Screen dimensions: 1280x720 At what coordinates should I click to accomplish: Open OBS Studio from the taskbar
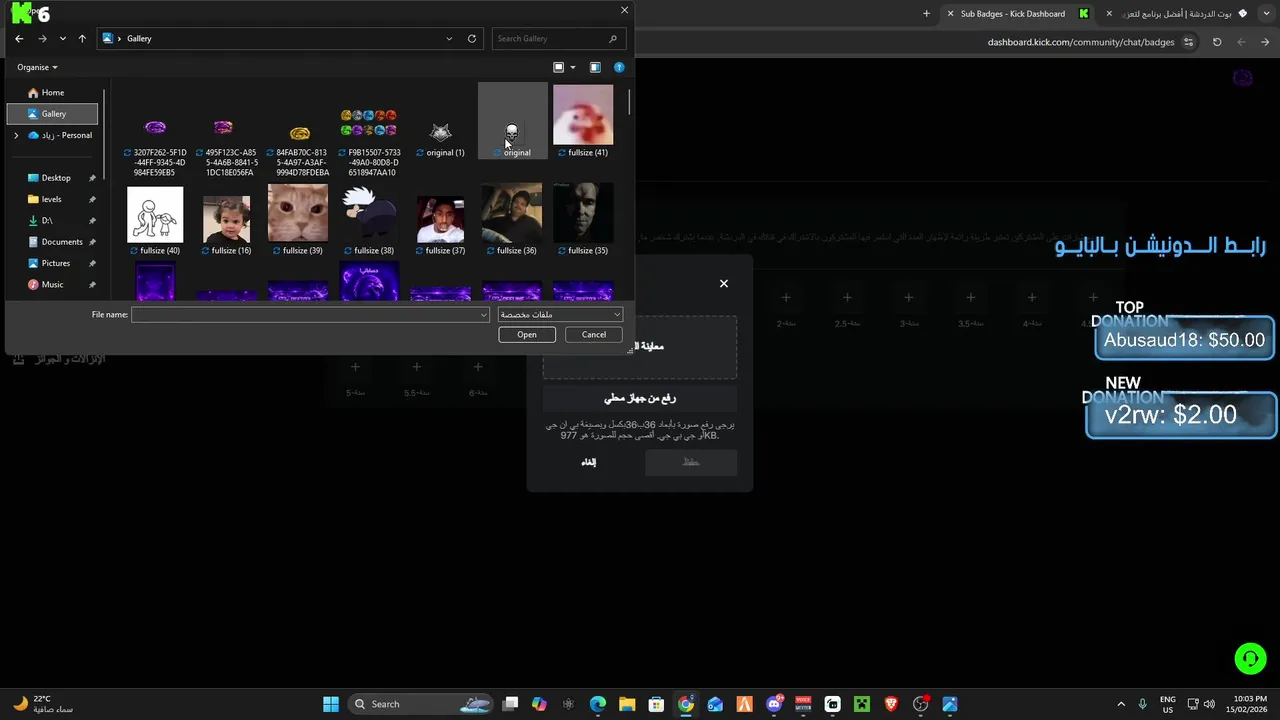(x=921, y=704)
